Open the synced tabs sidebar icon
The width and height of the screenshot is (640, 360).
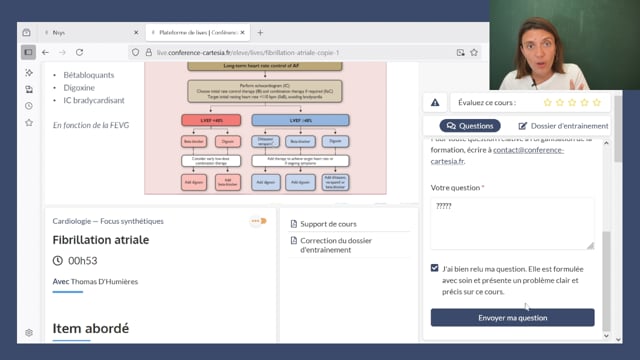(29, 89)
